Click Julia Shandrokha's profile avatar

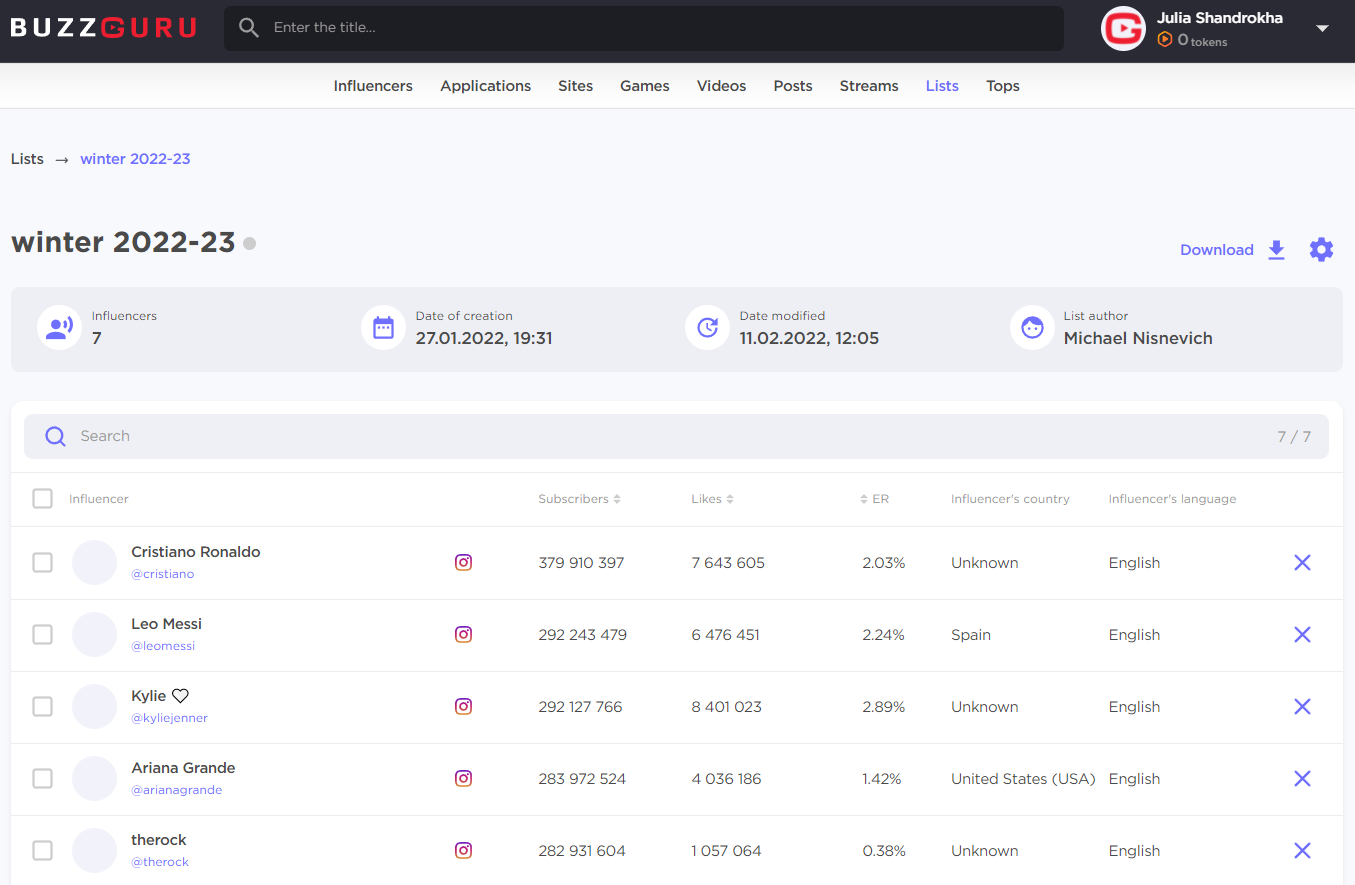pyautogui.click(x=1123, y=28)
